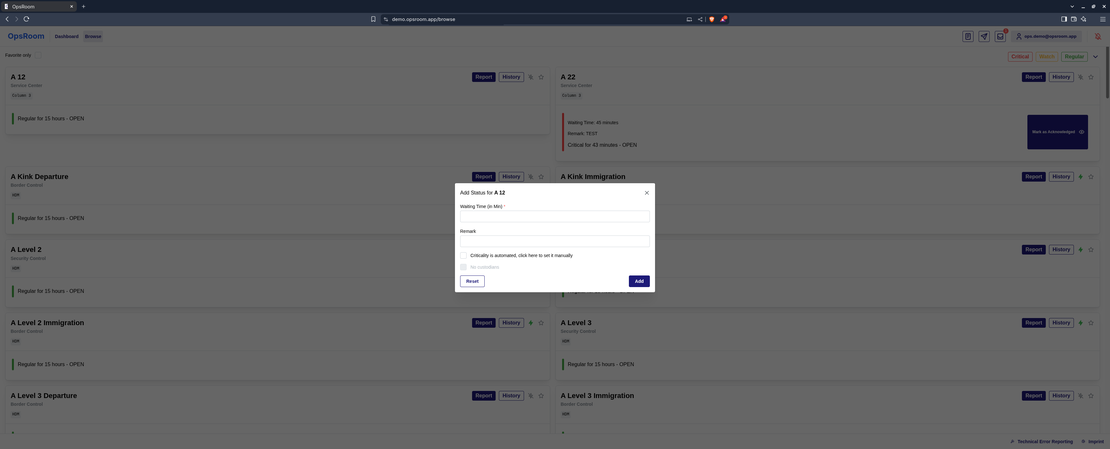
Task: Open History for the A 22 card
Action: pyautogui.click(x=1061, y=77)
